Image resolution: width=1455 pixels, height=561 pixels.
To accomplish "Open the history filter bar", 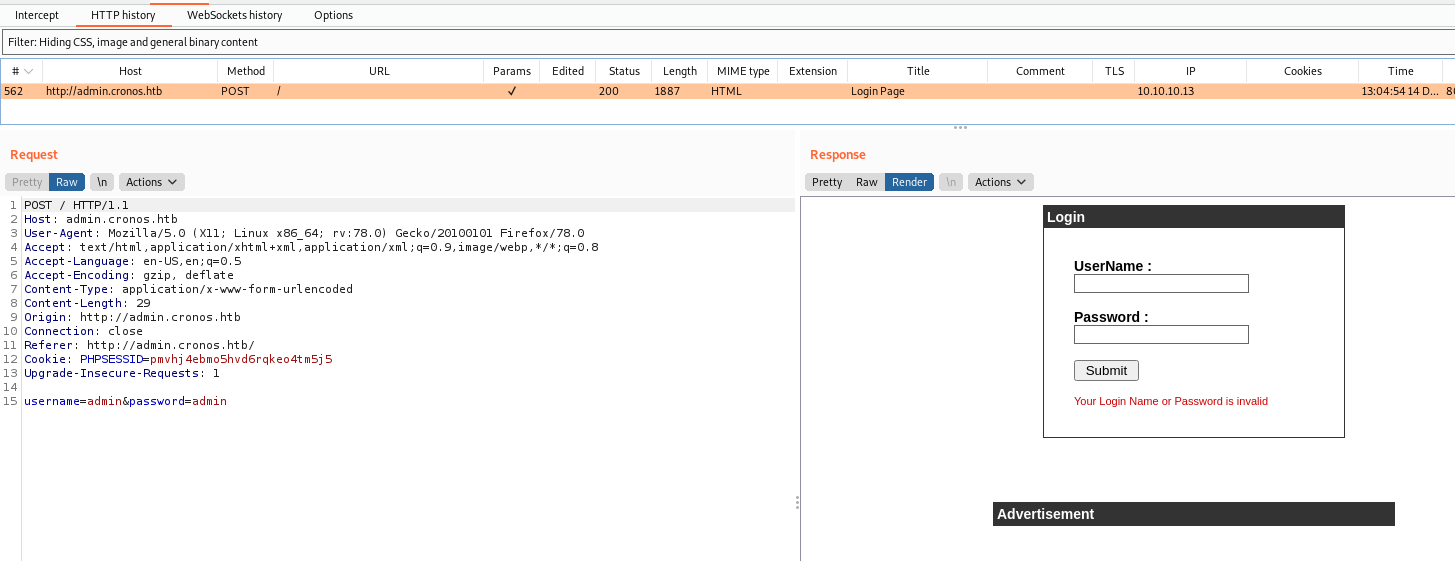I will coord(727,42).
